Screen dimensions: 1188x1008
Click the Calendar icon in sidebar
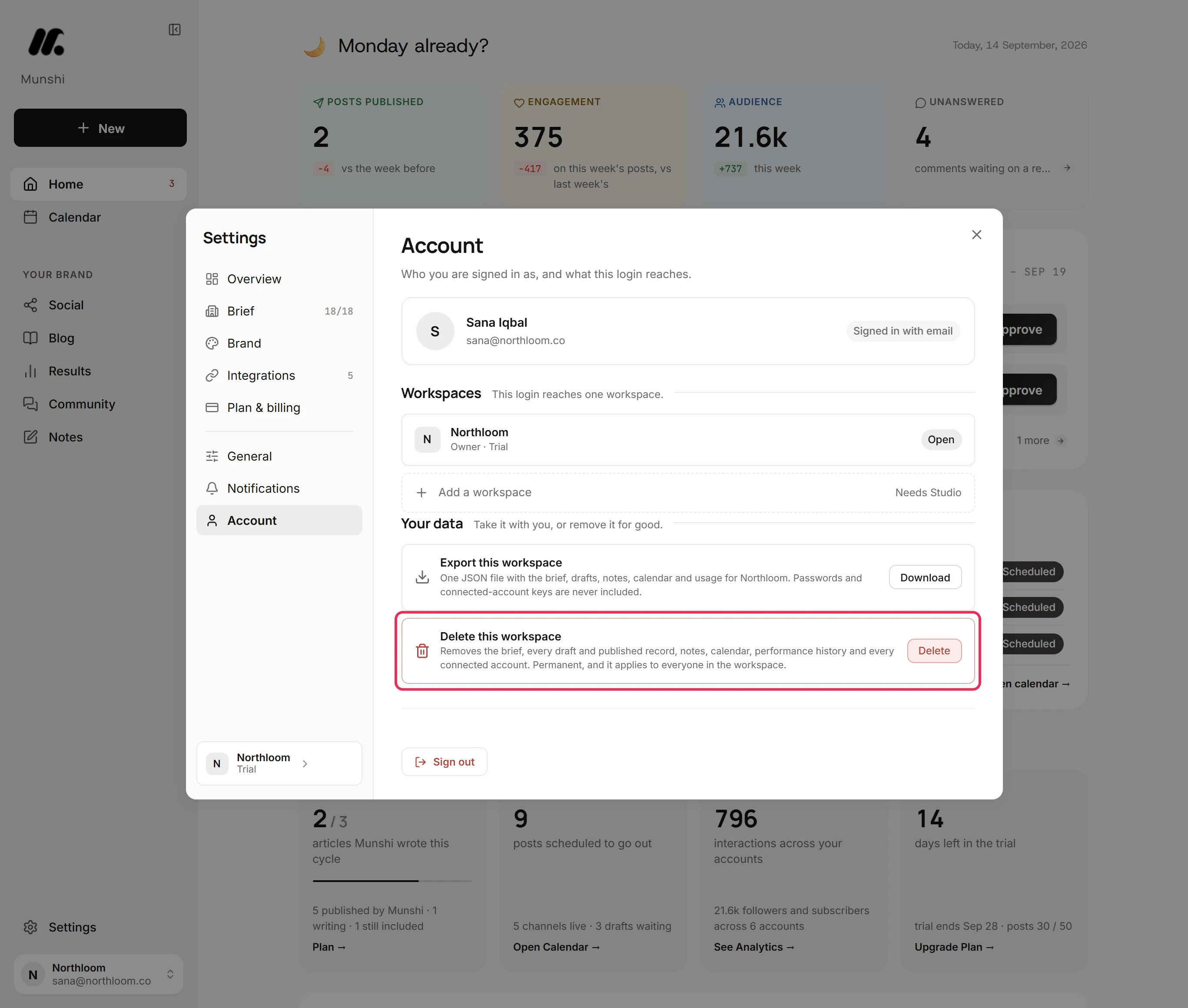31,217
